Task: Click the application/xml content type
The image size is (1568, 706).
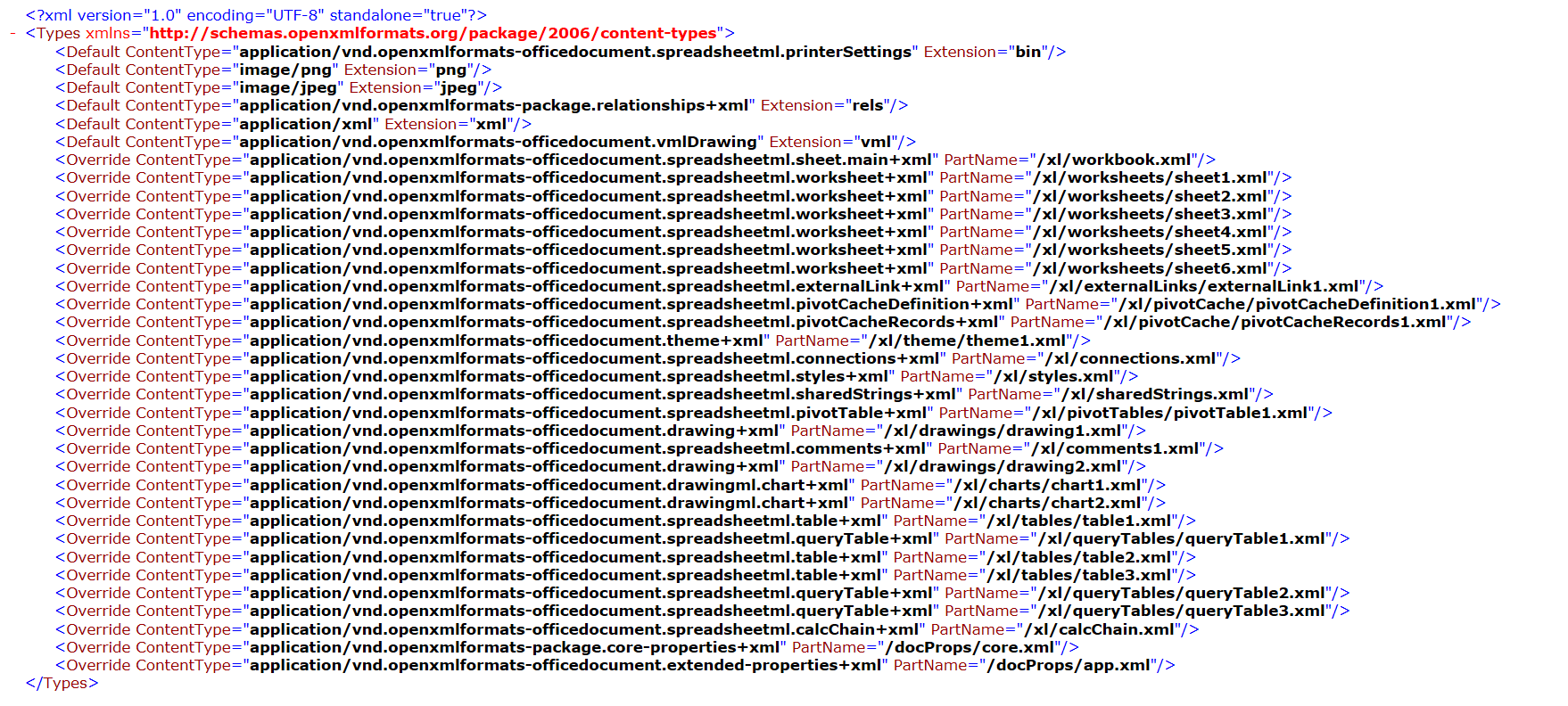Action: coord(306,124)
